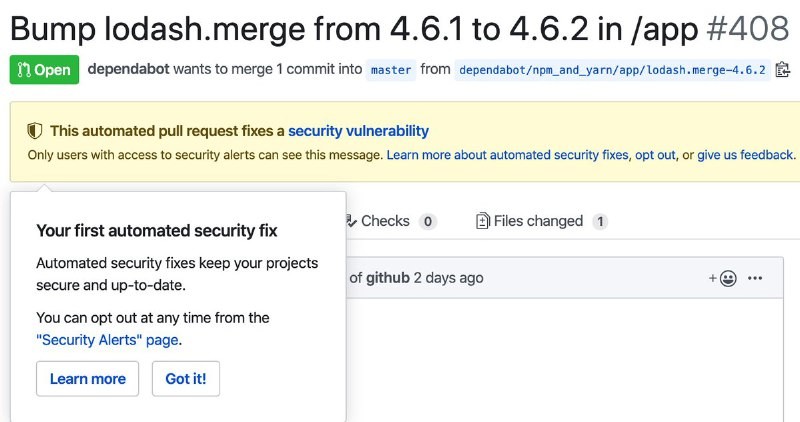Click the shield icon in security banner
800x422 pixels.
(35, 130)
